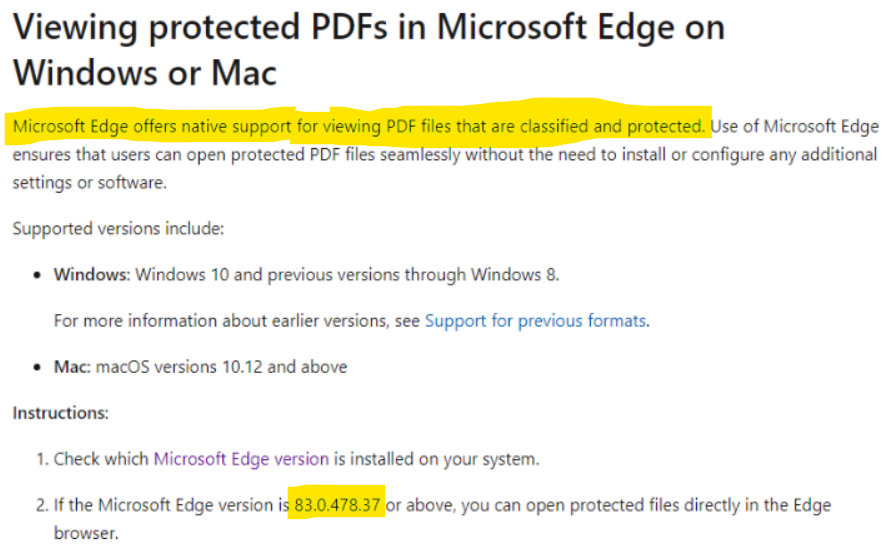Screen dimensions: 890x557
Task: Click the line "settings or software."
Action: click(90, 183)
